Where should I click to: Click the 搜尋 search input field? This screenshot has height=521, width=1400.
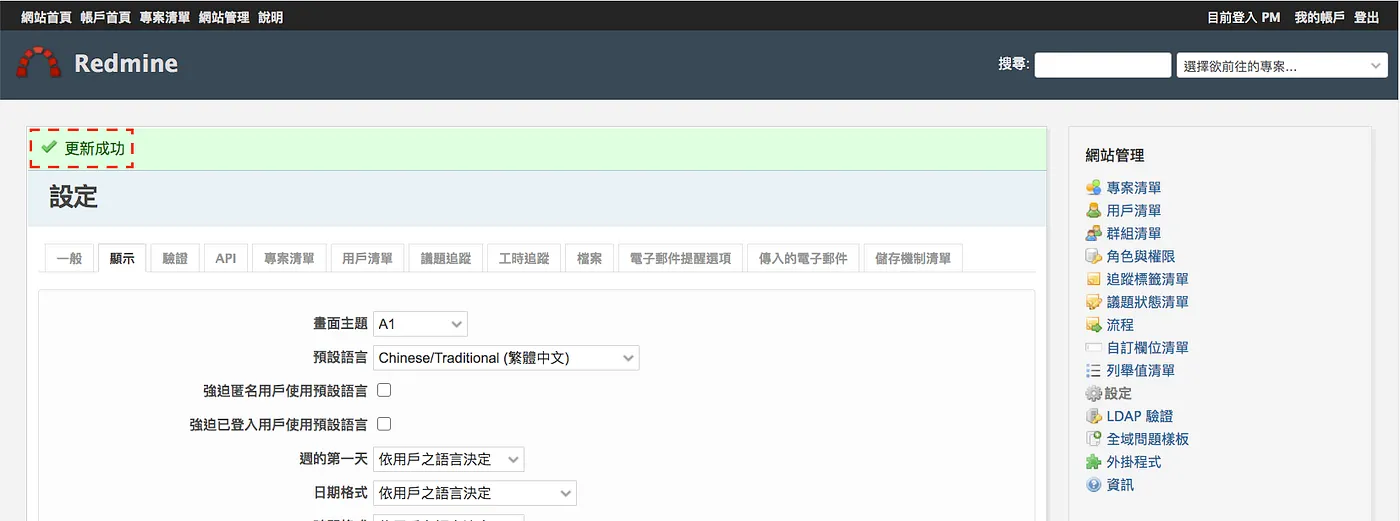tap(1103, 66)
